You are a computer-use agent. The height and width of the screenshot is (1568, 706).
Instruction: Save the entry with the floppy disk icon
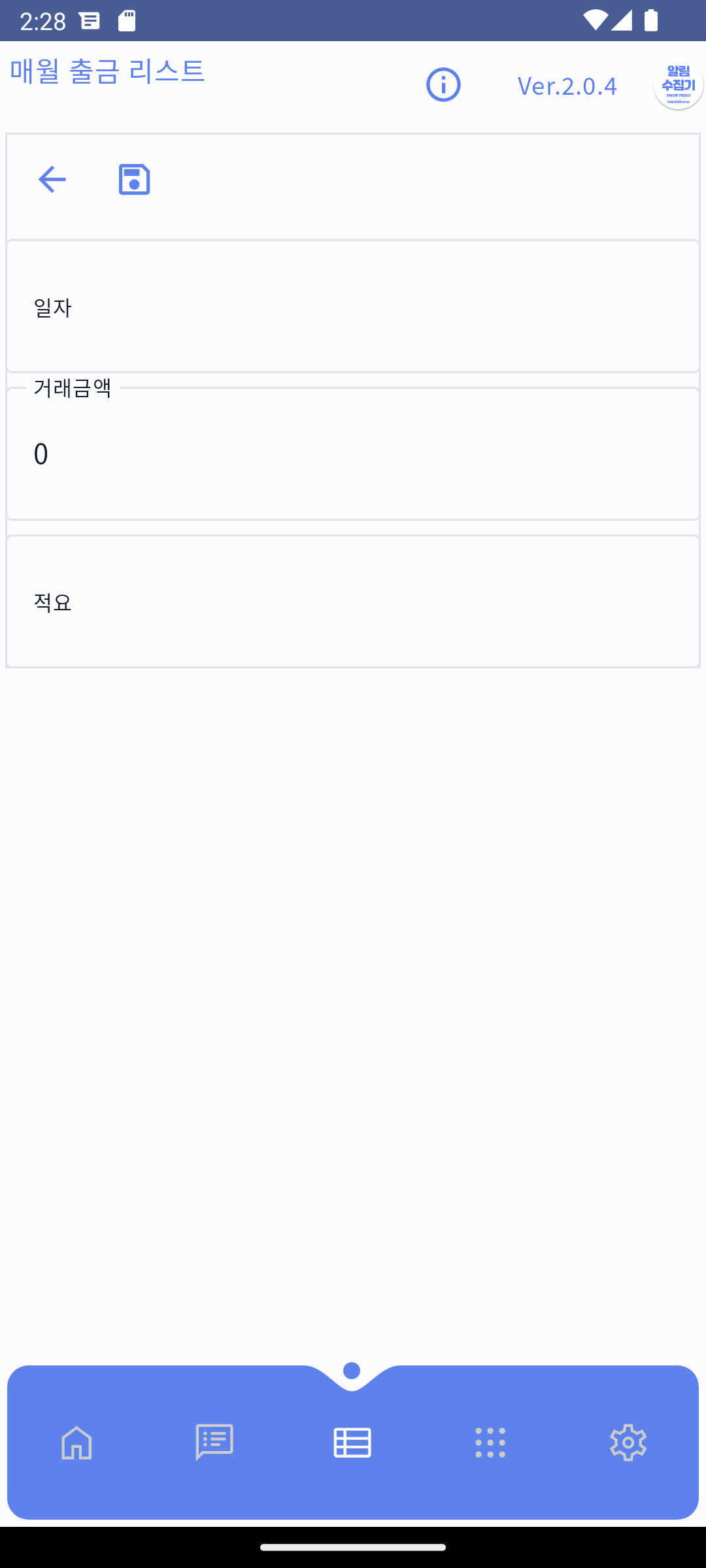pos(134,179)
